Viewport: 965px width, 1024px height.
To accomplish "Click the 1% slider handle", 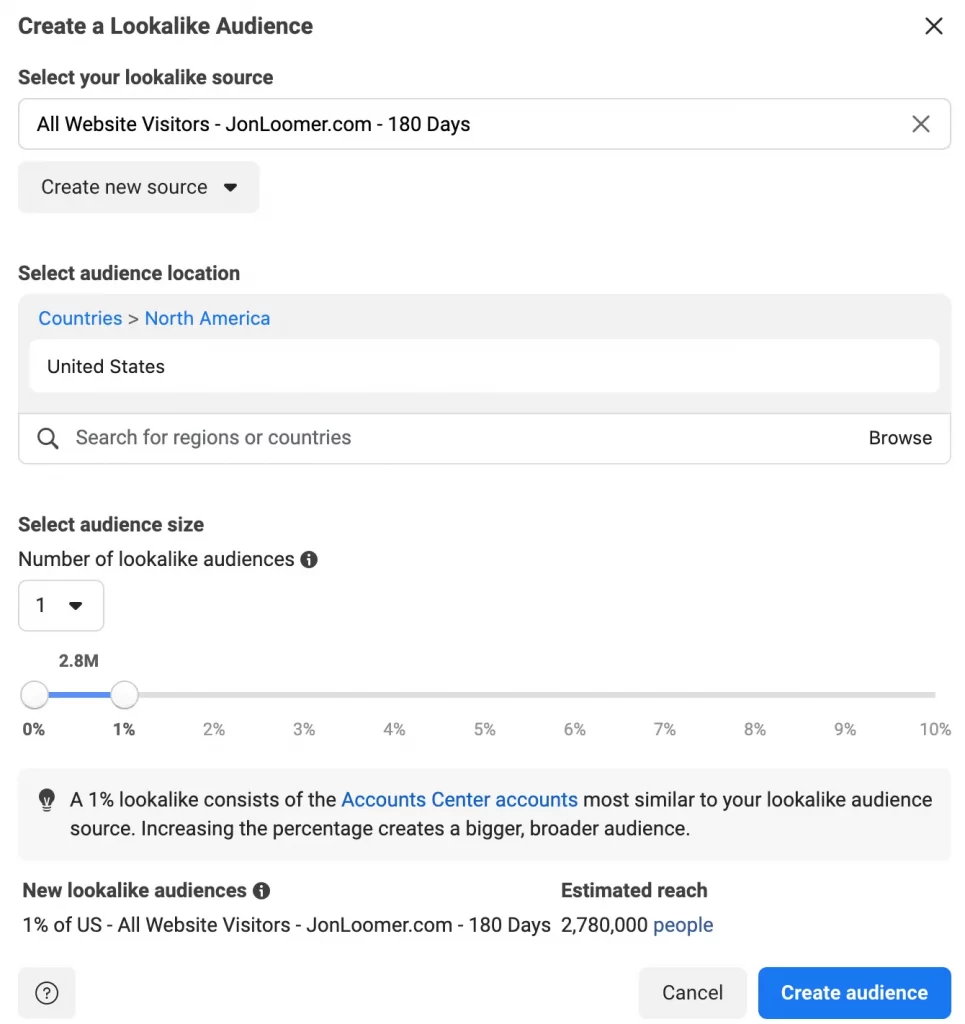I will click(x=124, y=694).
